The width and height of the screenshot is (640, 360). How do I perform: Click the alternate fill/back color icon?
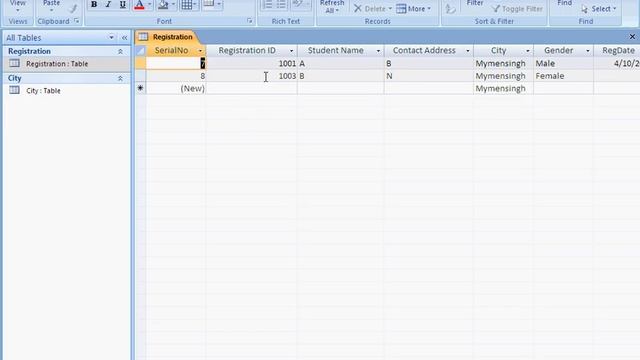209,4
